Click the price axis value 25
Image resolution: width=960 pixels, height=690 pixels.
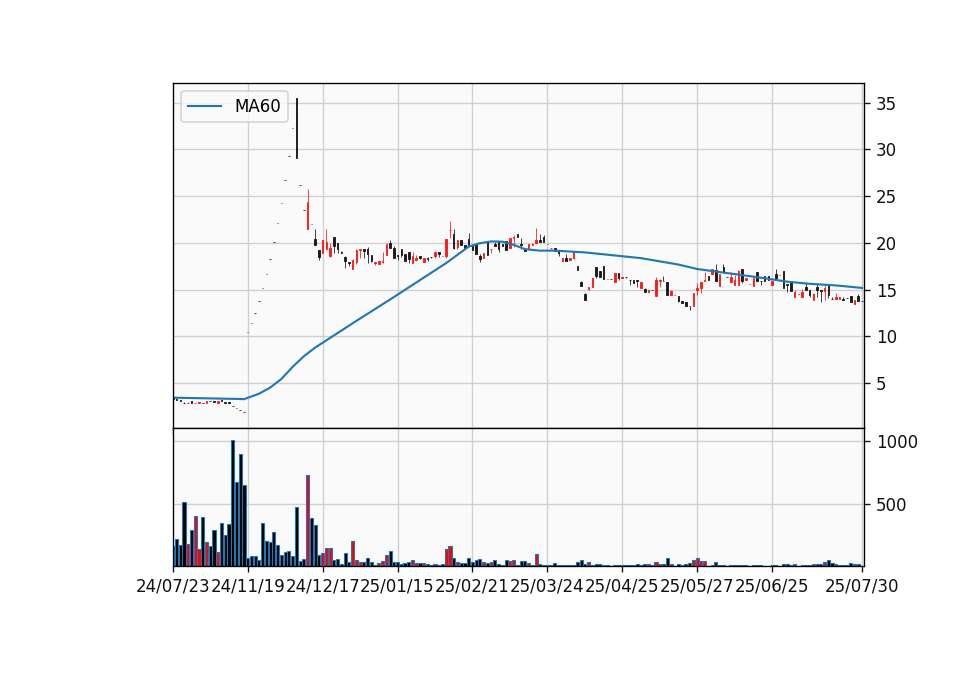pyautogui.click(x=886, y=197)
